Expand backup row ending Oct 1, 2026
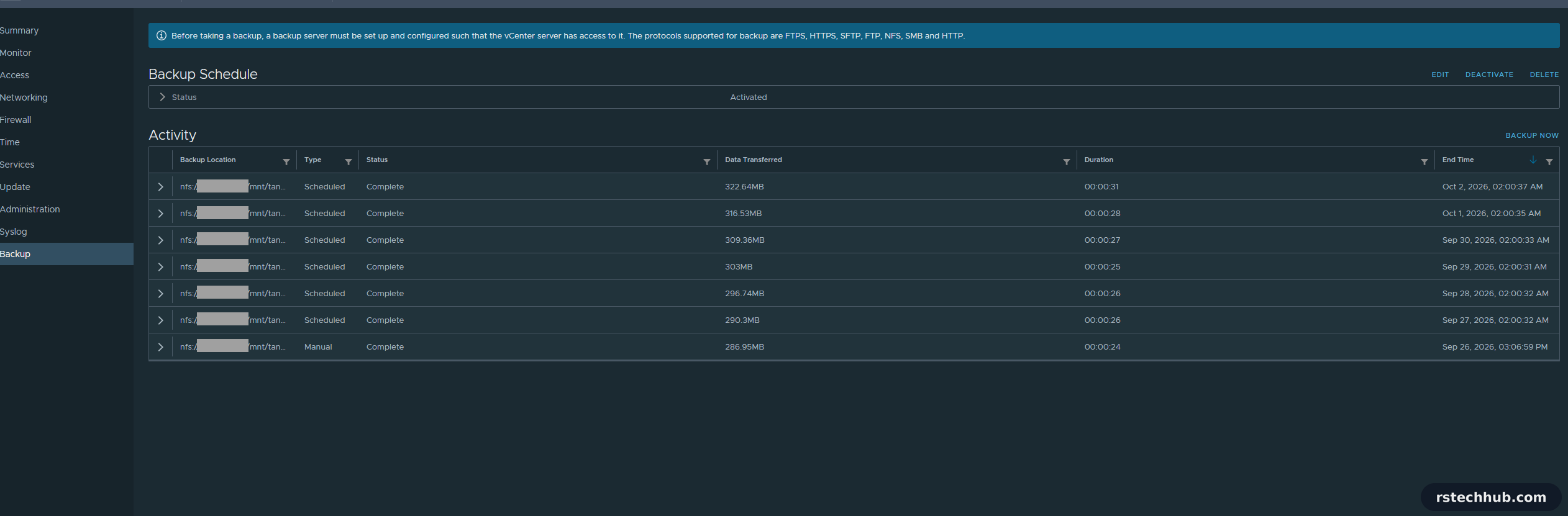Screen dimensions: 1568x516 (x=160, y=214)
